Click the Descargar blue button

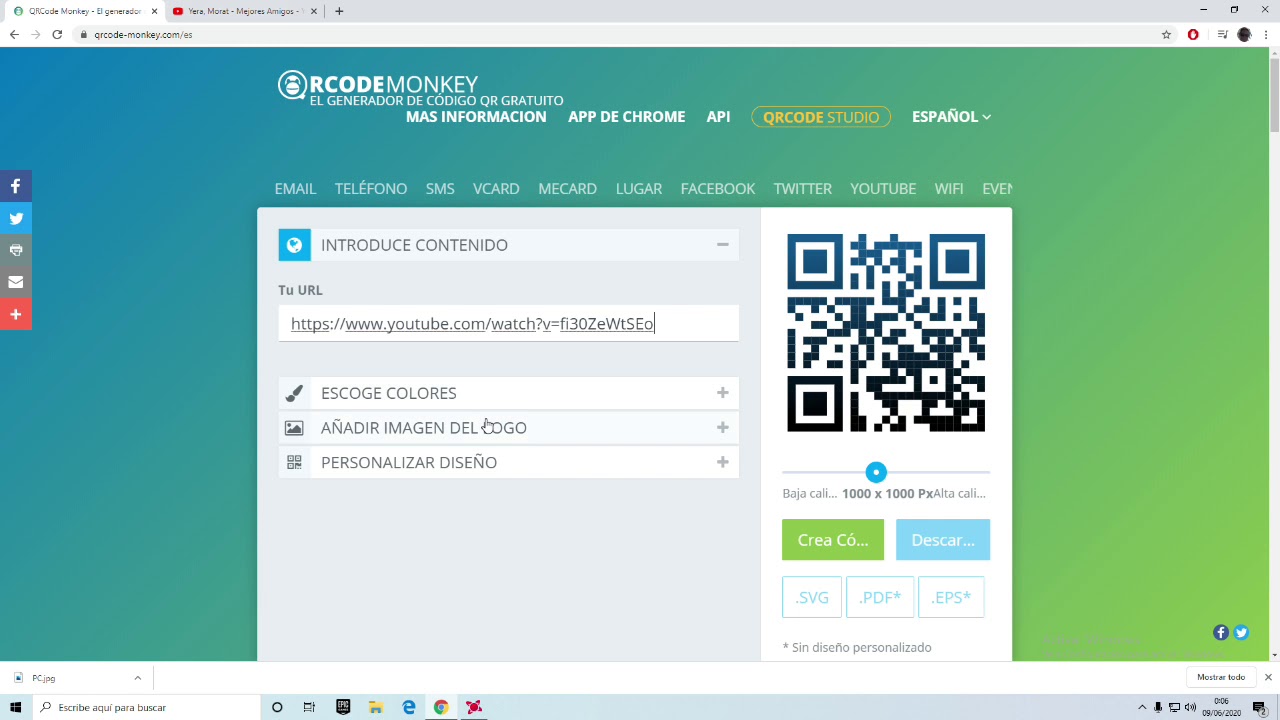point(943,540)
